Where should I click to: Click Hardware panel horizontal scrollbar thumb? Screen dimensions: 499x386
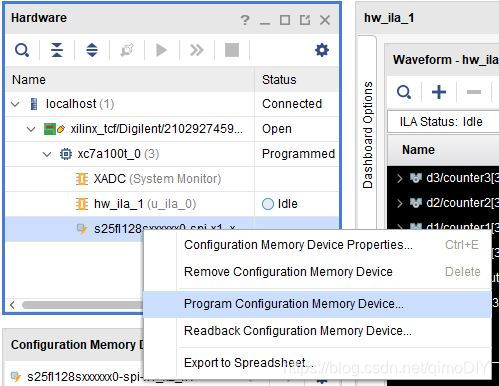(x=83, y=305)
